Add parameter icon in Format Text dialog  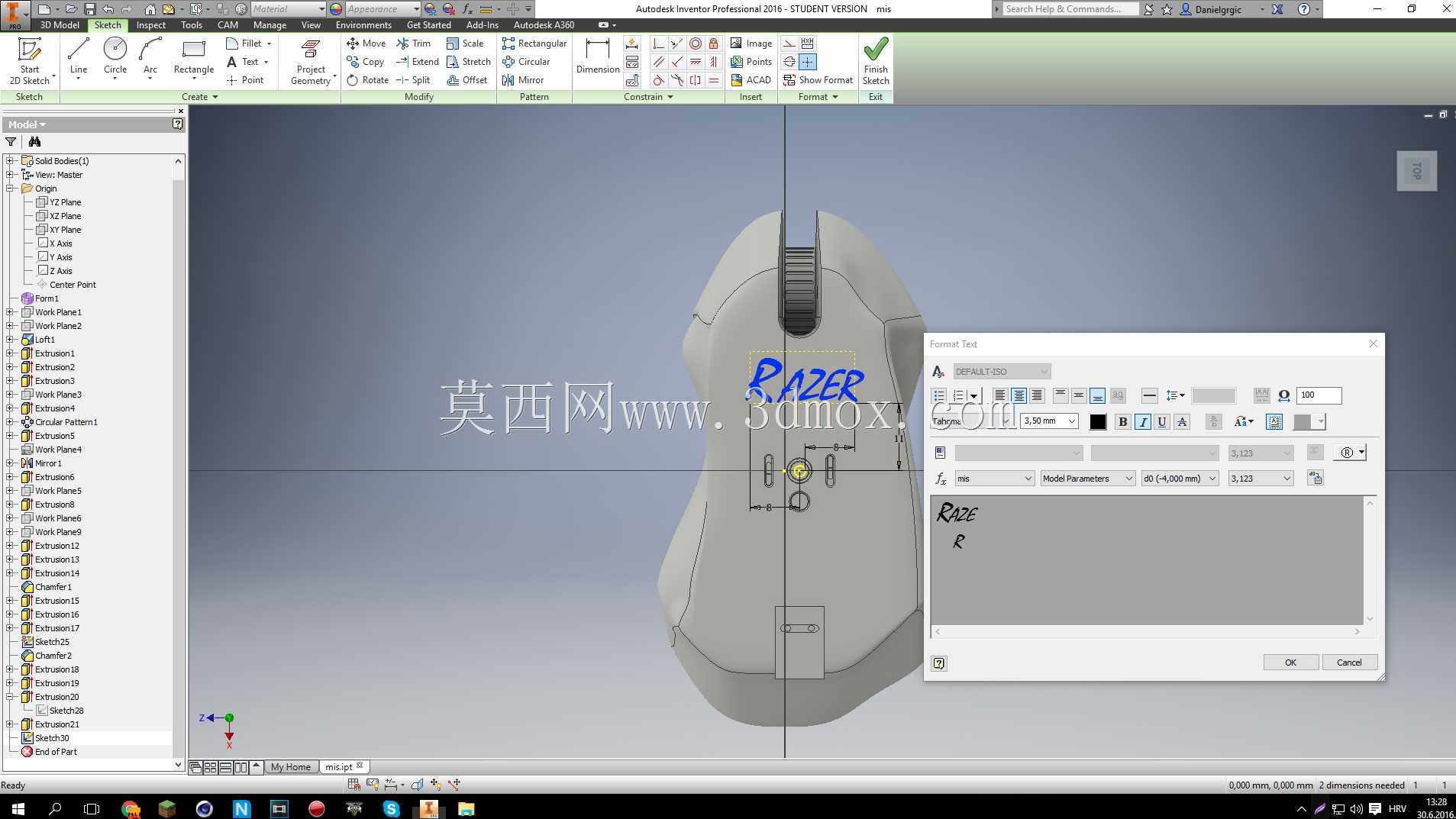click(x=1315, y=479)
